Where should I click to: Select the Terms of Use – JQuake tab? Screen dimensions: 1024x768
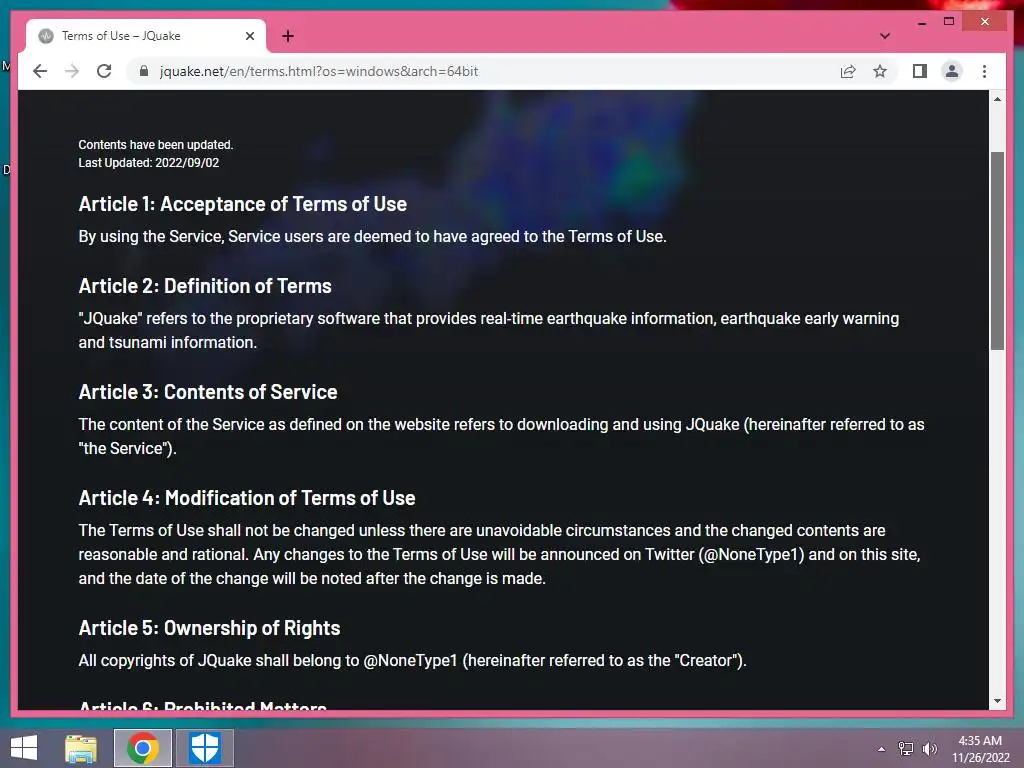click(x=146, y=36)
